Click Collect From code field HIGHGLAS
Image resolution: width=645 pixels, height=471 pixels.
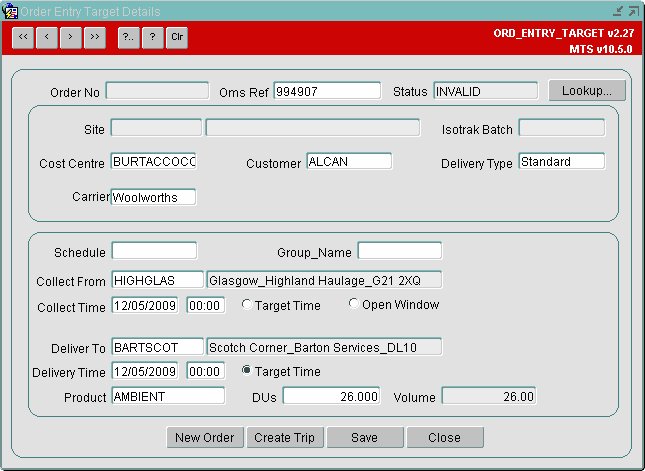coord(158,280)
